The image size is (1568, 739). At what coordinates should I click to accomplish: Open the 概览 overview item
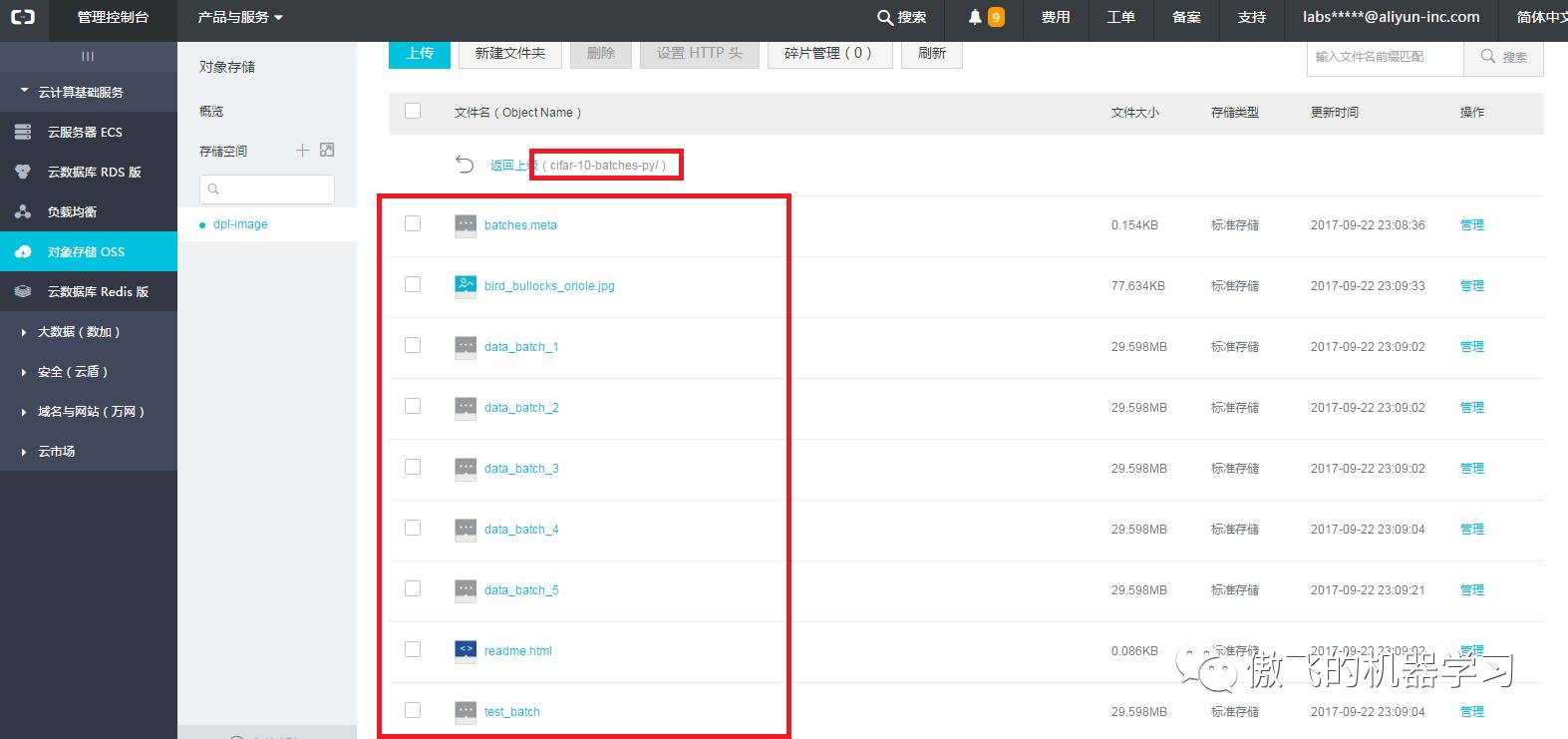[x=211, y=112]
